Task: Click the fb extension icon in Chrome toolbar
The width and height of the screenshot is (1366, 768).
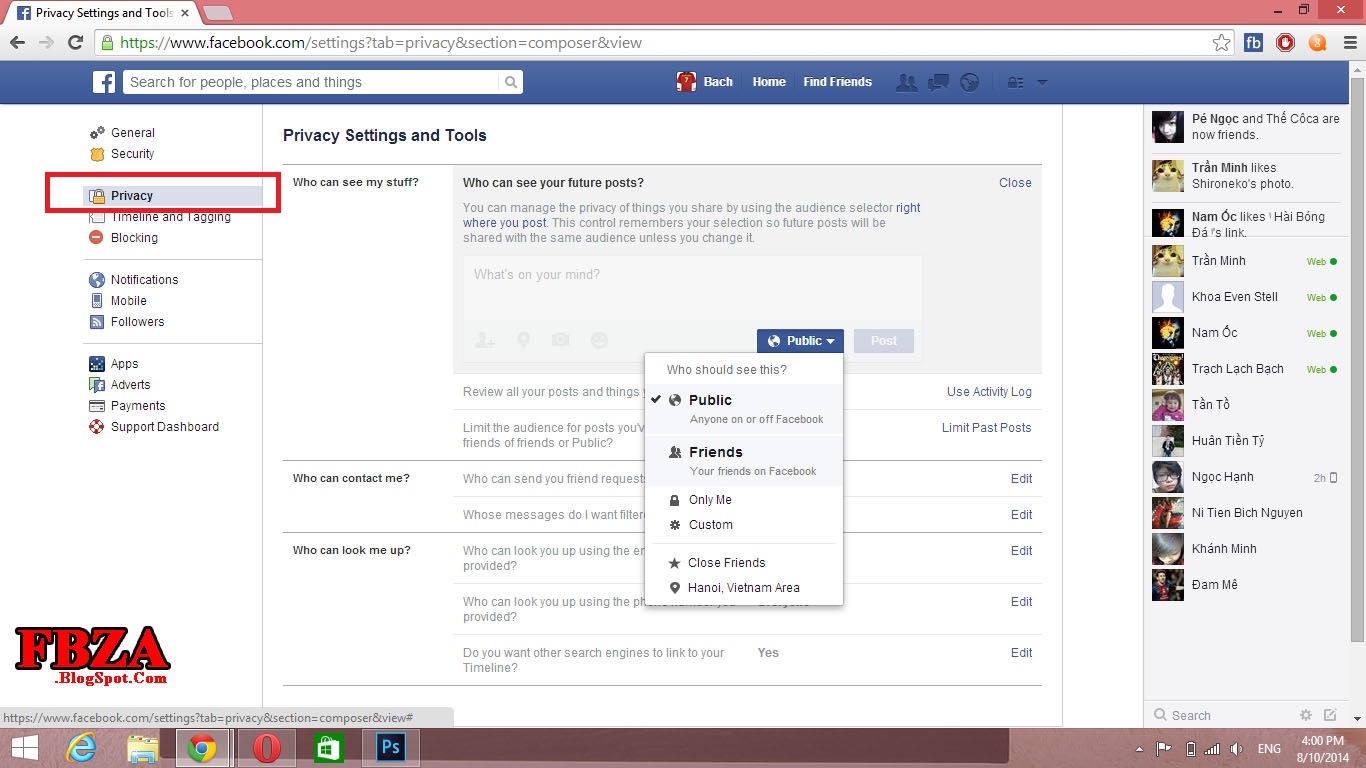Action: [x=1253, y=43]
